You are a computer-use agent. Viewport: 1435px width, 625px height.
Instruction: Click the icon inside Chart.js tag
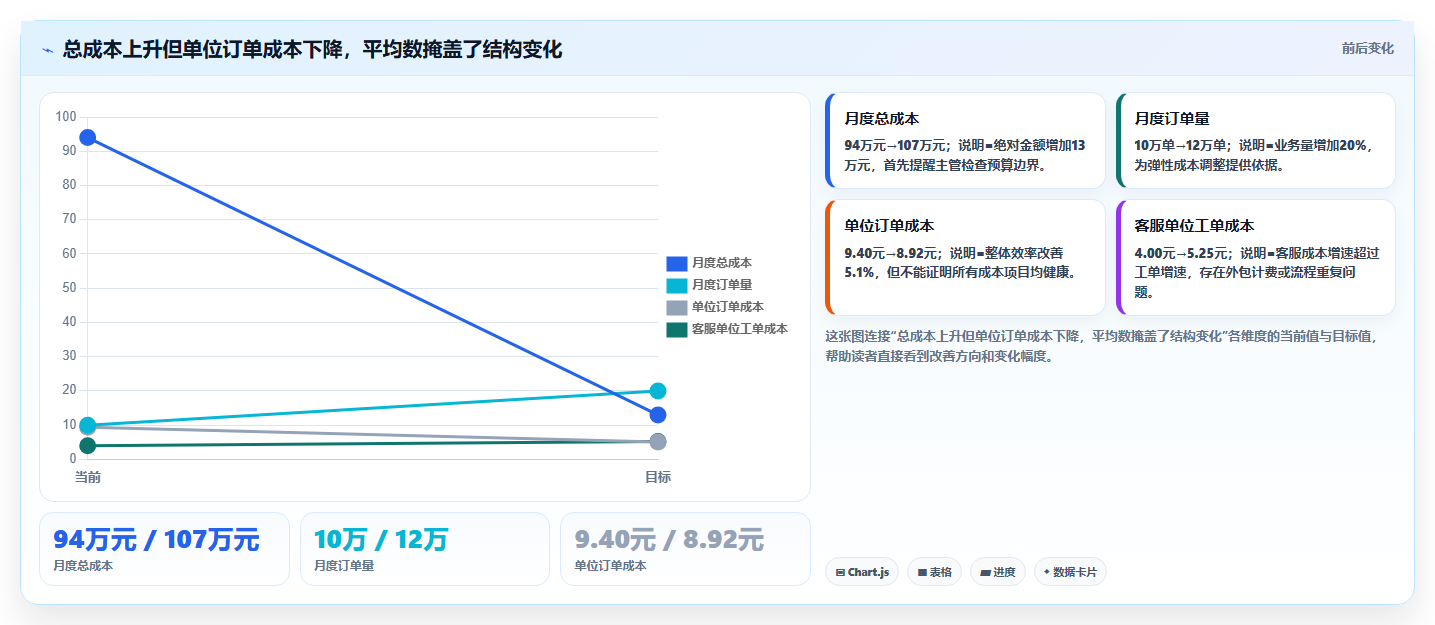click(841, 573)
